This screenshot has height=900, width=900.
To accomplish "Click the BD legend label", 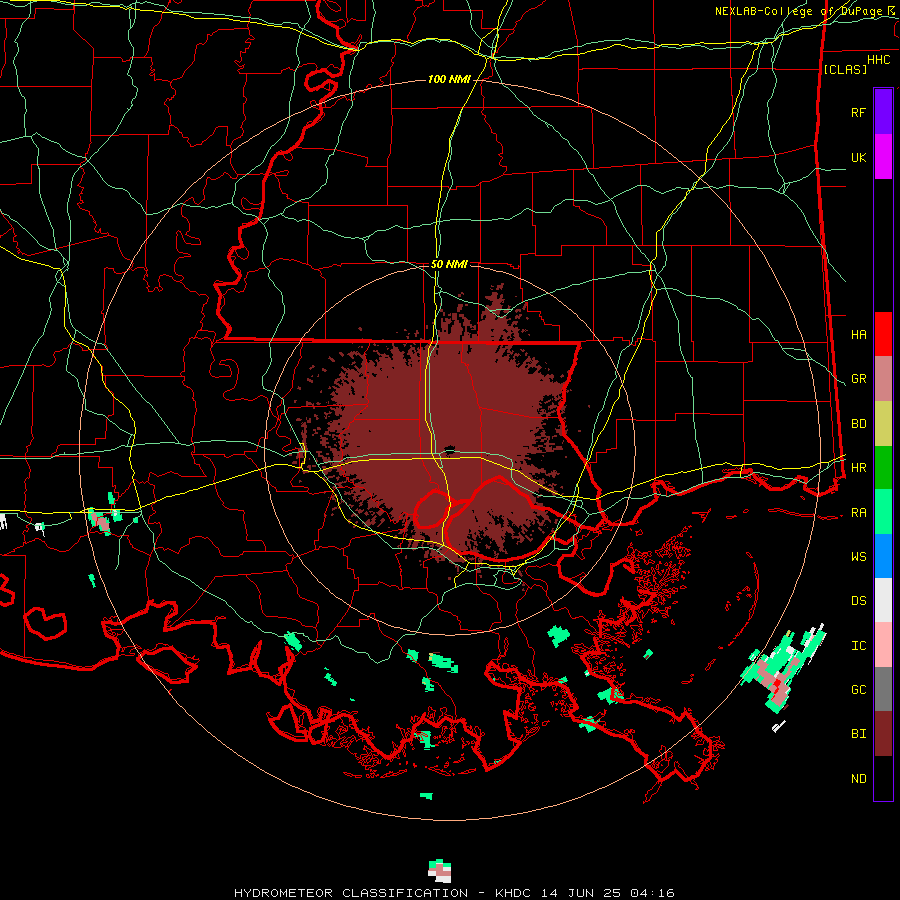I will [x=858, y=424].
